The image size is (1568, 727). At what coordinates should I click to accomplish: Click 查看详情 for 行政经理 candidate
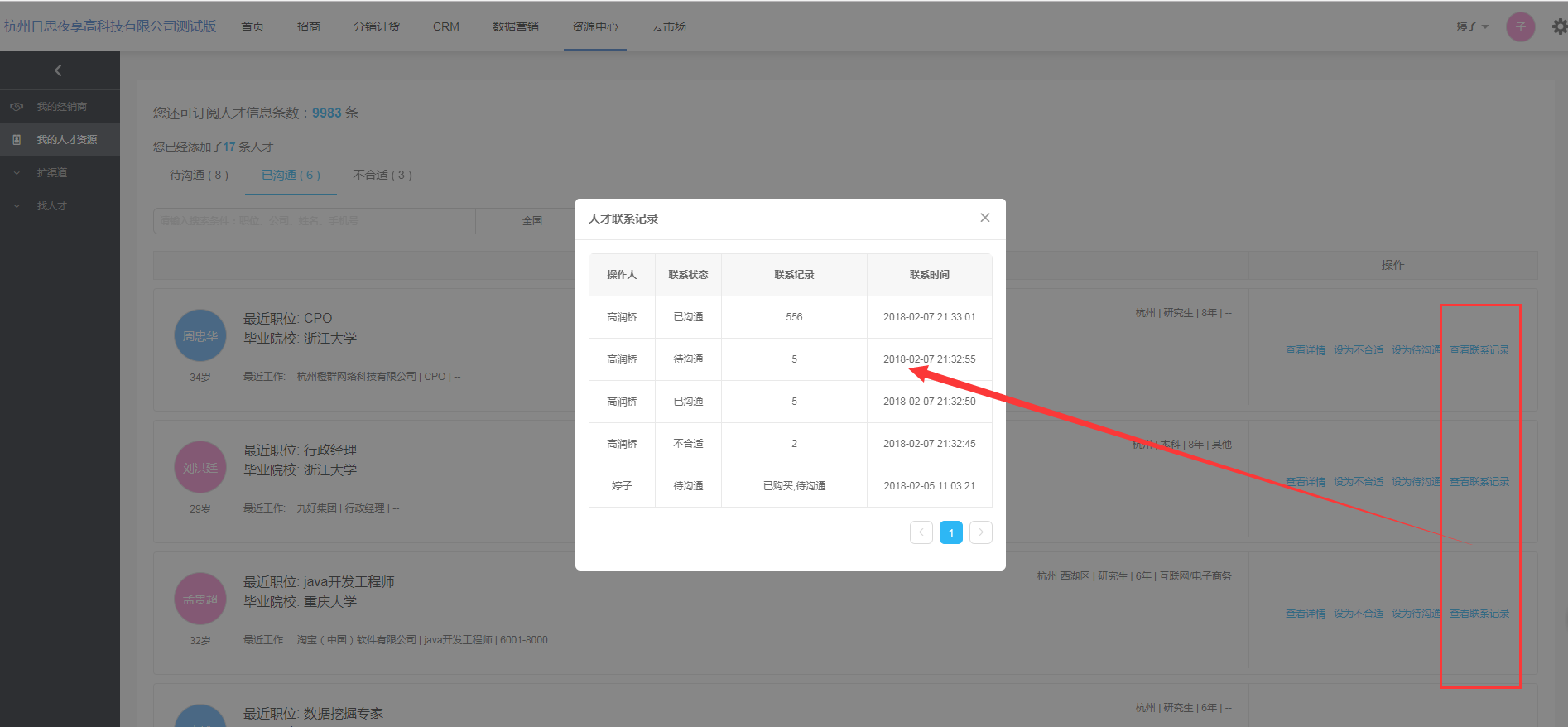coord(1305,482)
